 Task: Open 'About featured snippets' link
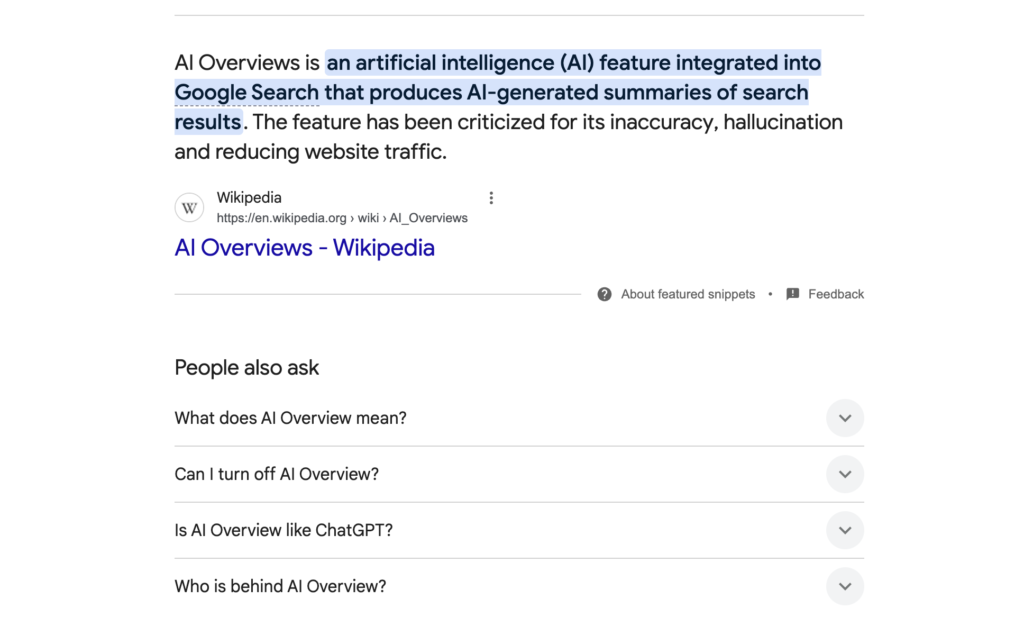[688, 295]
